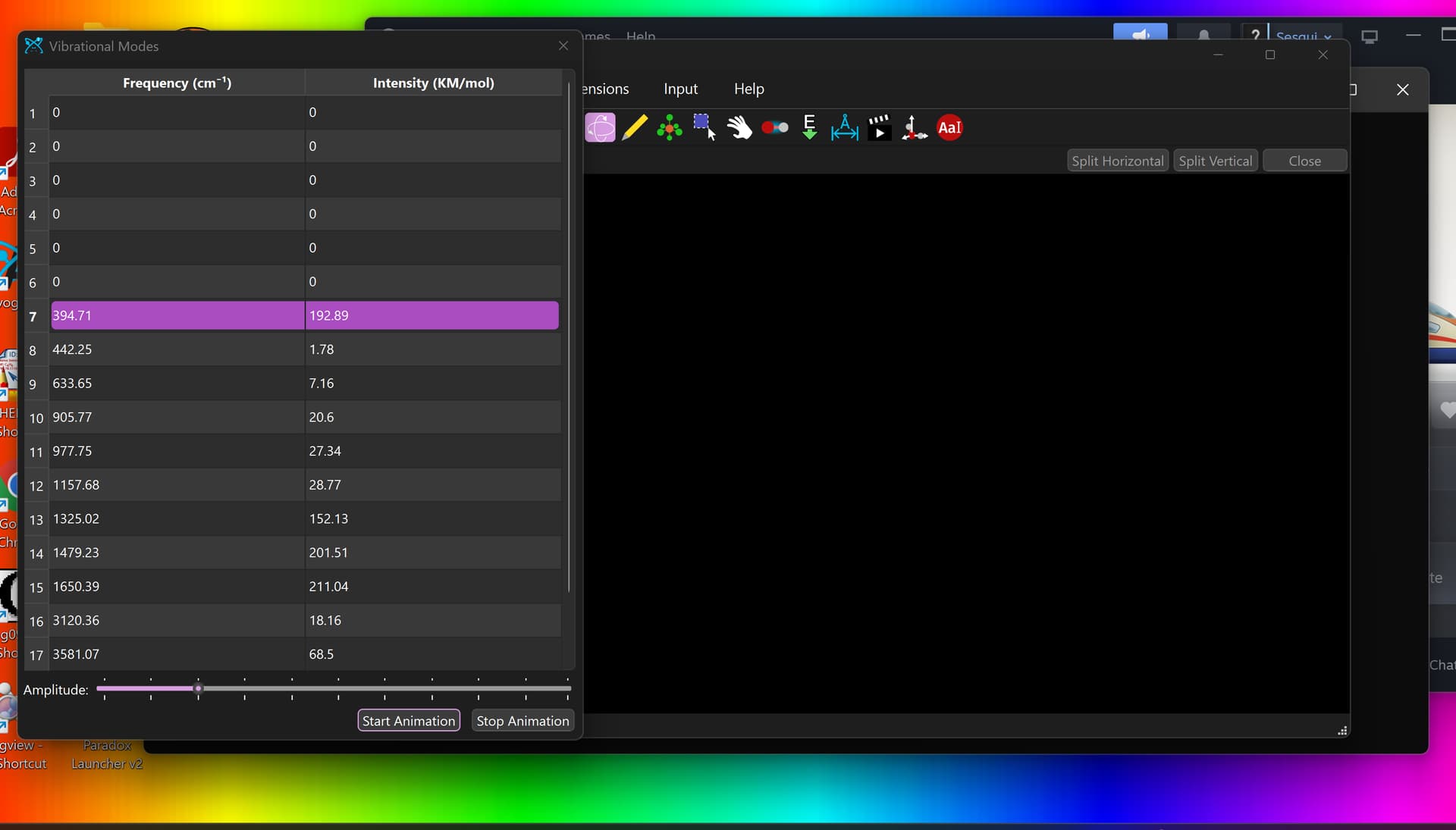Pick the hand Manipulate tool
This screenshot has height=830, width=1456.
point(739,127)
